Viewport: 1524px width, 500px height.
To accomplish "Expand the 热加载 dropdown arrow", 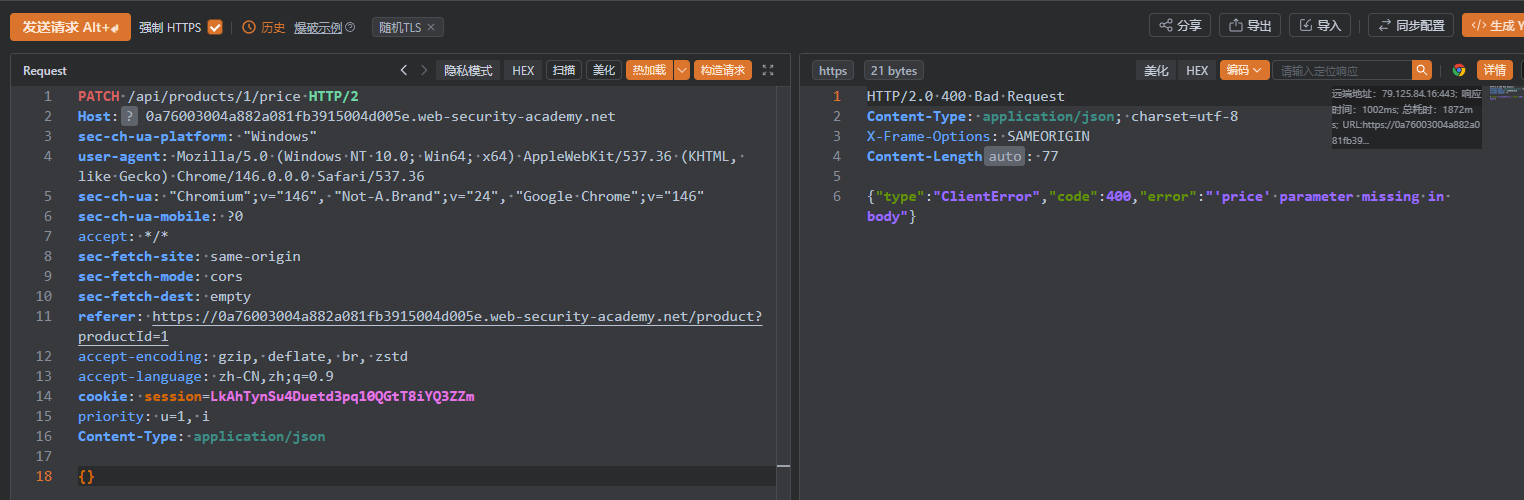I will point(682,70).
